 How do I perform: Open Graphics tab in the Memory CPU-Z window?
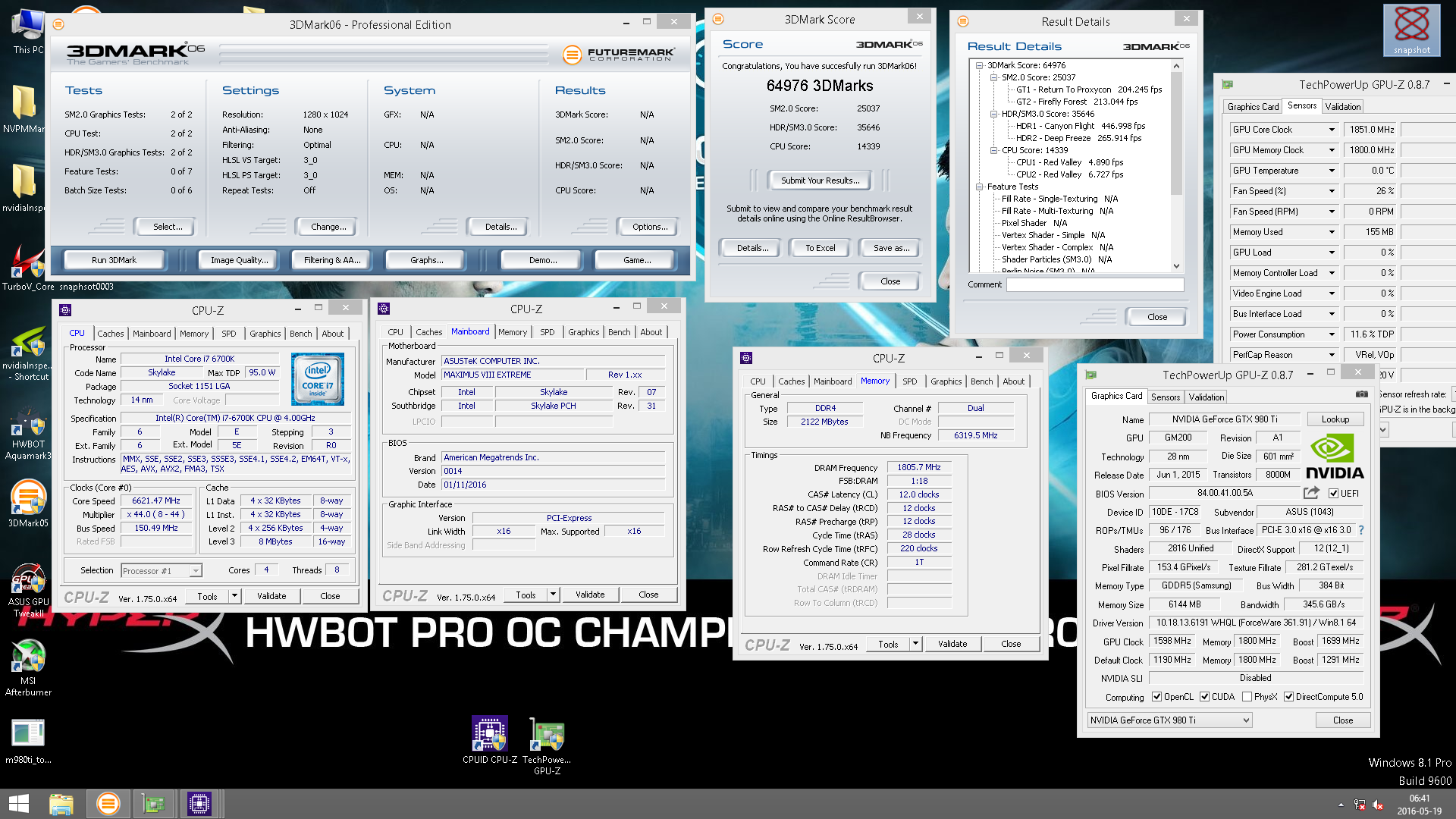click(946, 381)
